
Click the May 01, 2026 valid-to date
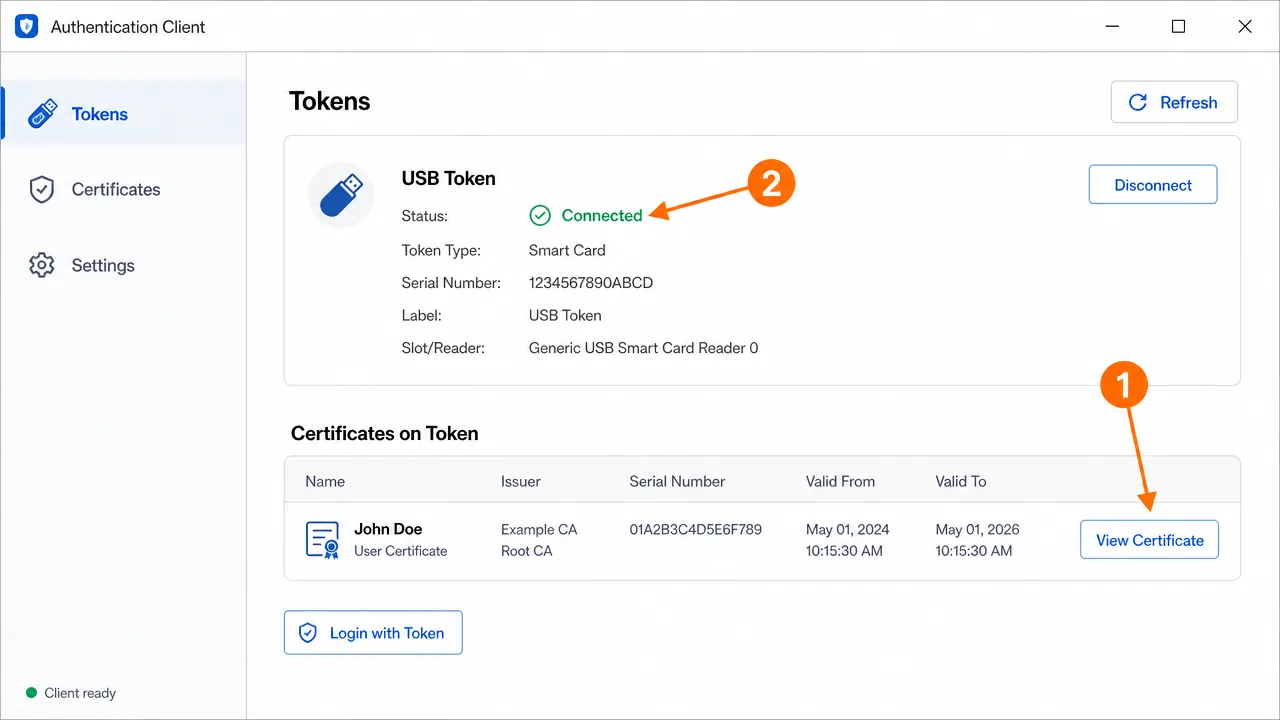[x=977, y=529]
